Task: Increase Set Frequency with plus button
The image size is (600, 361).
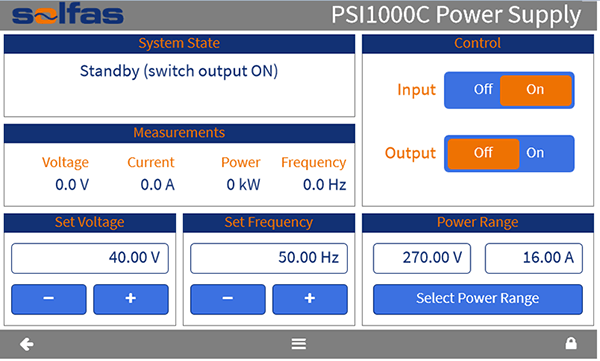Action: click(310, 299)
